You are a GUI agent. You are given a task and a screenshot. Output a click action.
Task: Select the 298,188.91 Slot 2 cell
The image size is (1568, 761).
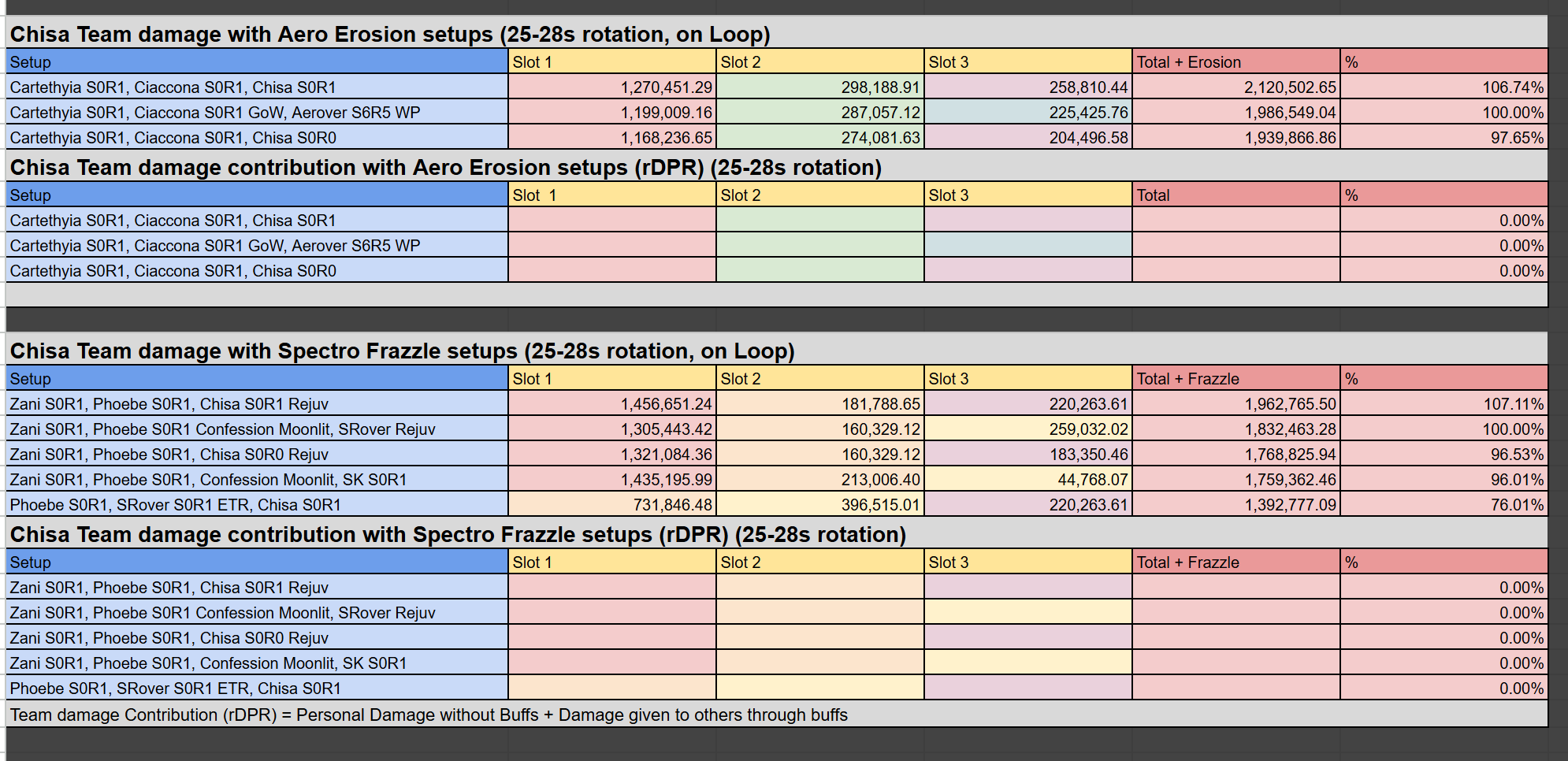[x=820, y=87]
